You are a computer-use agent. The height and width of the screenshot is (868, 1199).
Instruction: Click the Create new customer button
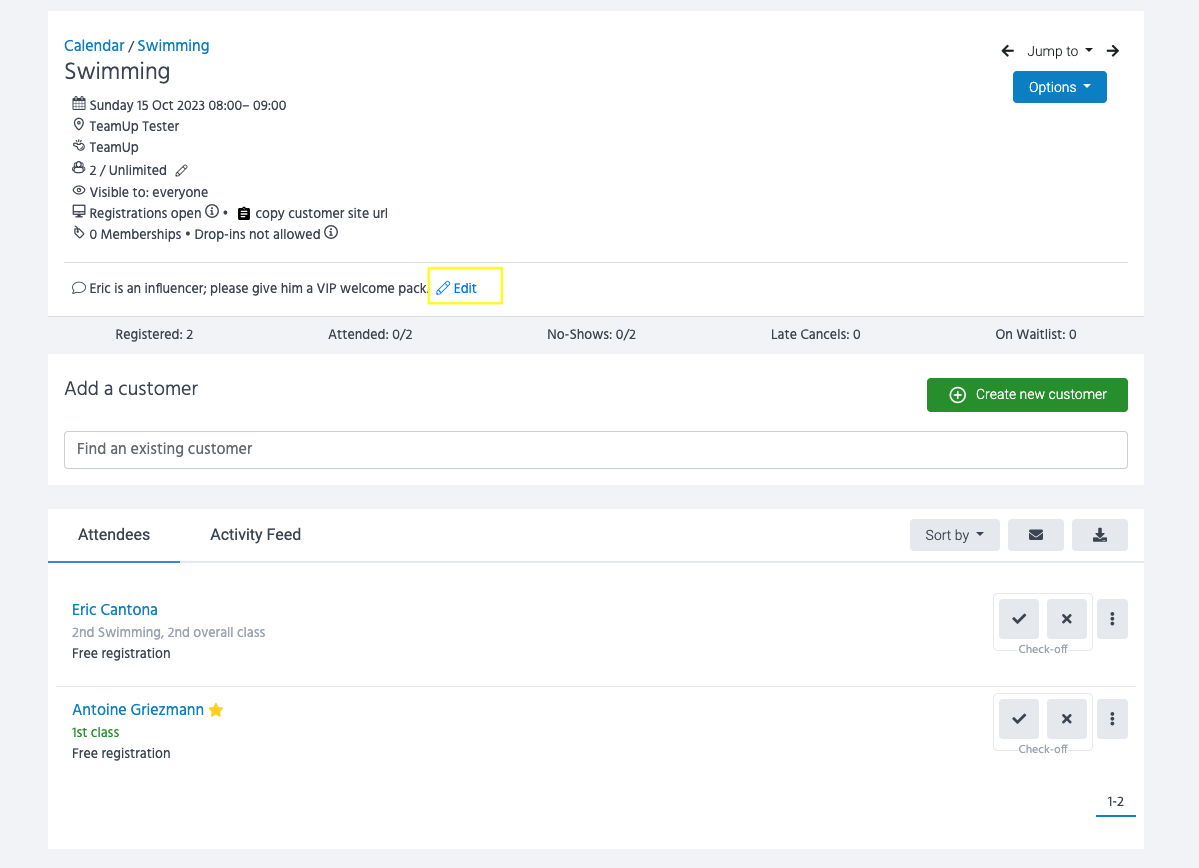[1027, 395]
